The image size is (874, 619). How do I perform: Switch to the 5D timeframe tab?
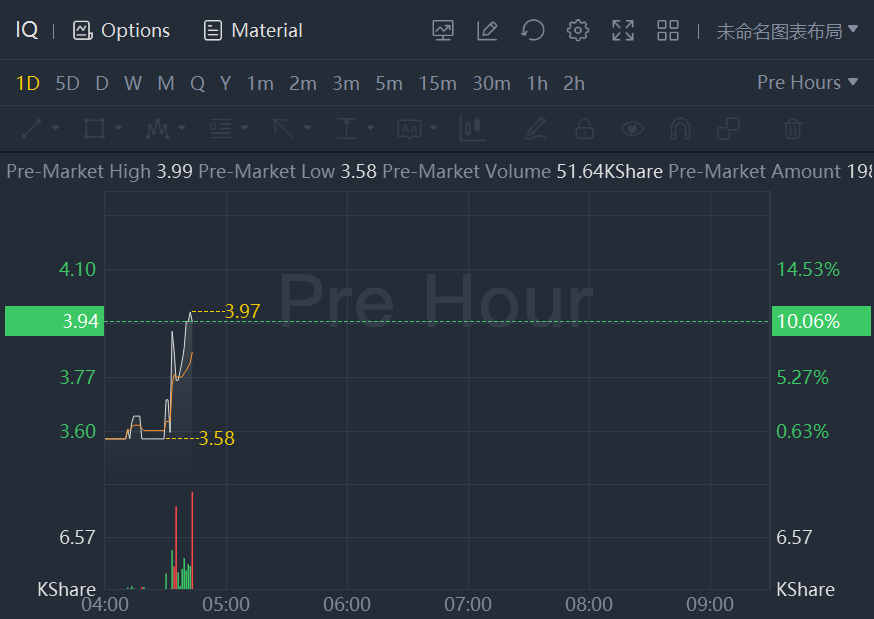[67, 83]
